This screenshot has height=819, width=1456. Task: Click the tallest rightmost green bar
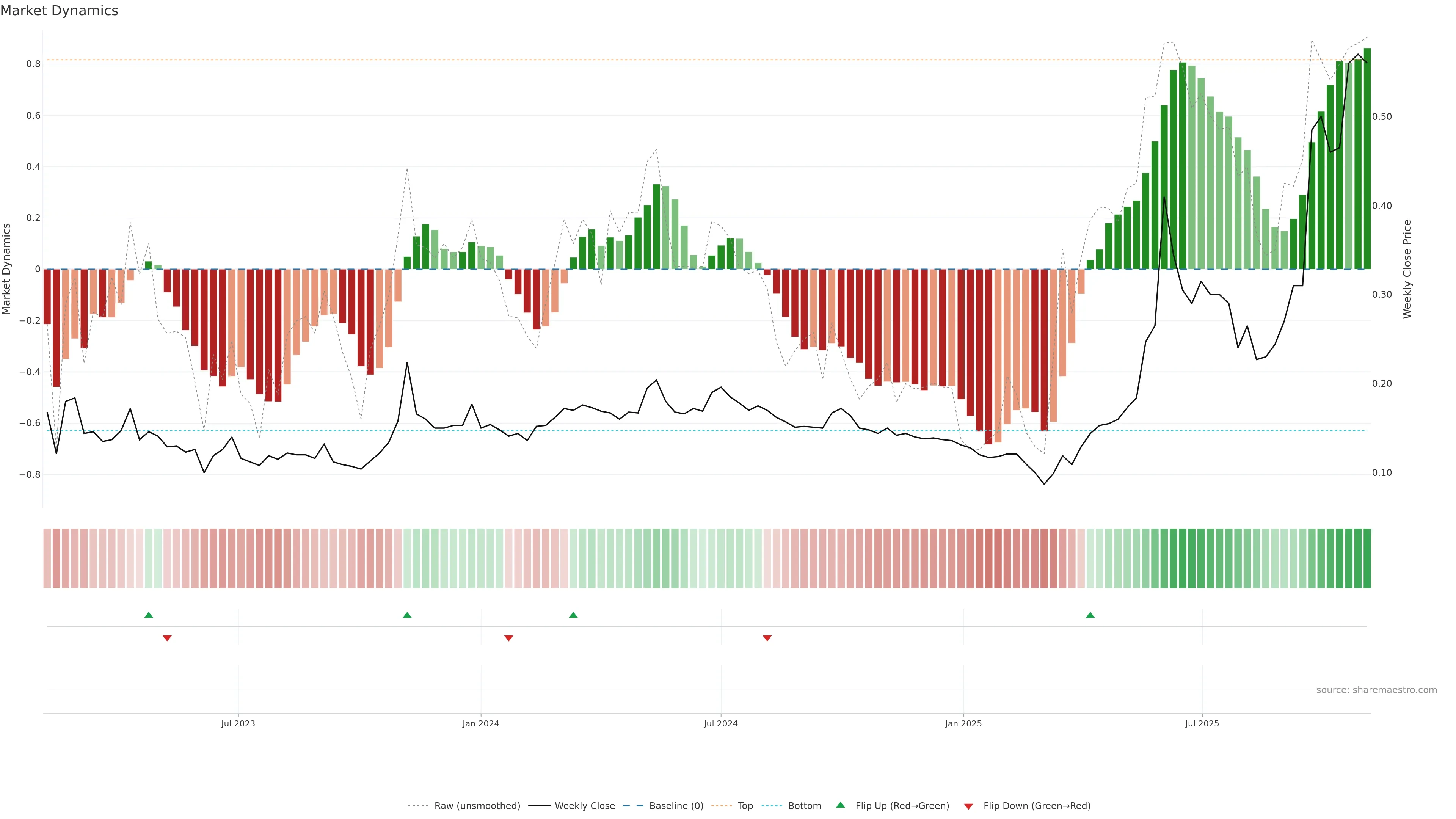(1367, 158)
